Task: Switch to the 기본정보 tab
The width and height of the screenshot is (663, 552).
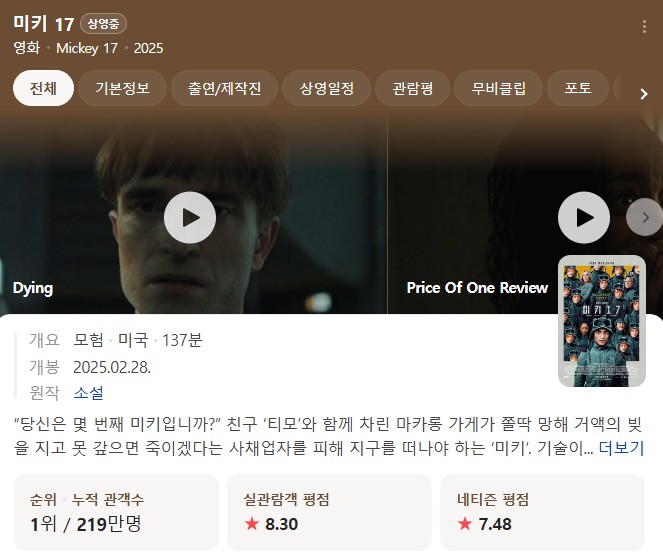Action: (122, 88)
